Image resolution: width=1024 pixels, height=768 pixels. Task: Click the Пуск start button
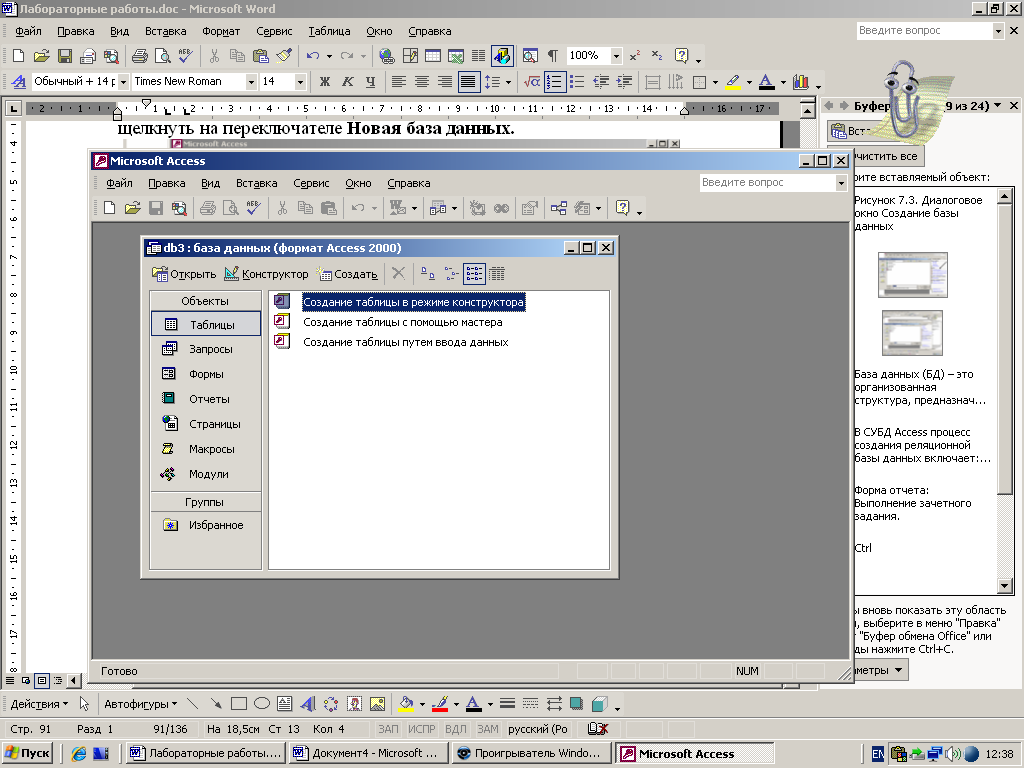tap(28, 753)
